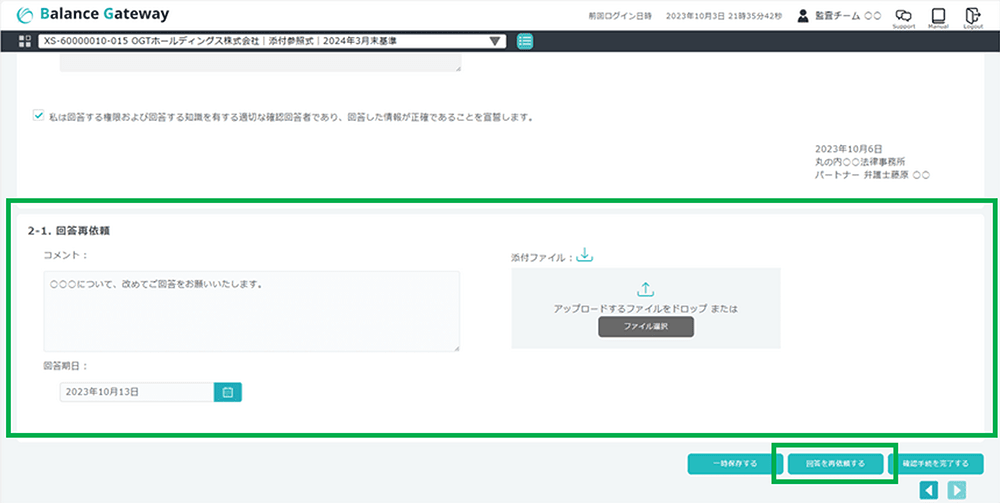1000x503 pixels.
Task: Expand the XS-60000010-015 confirmation dropdown
Action: pyautogui.click(x=495, y=41)
